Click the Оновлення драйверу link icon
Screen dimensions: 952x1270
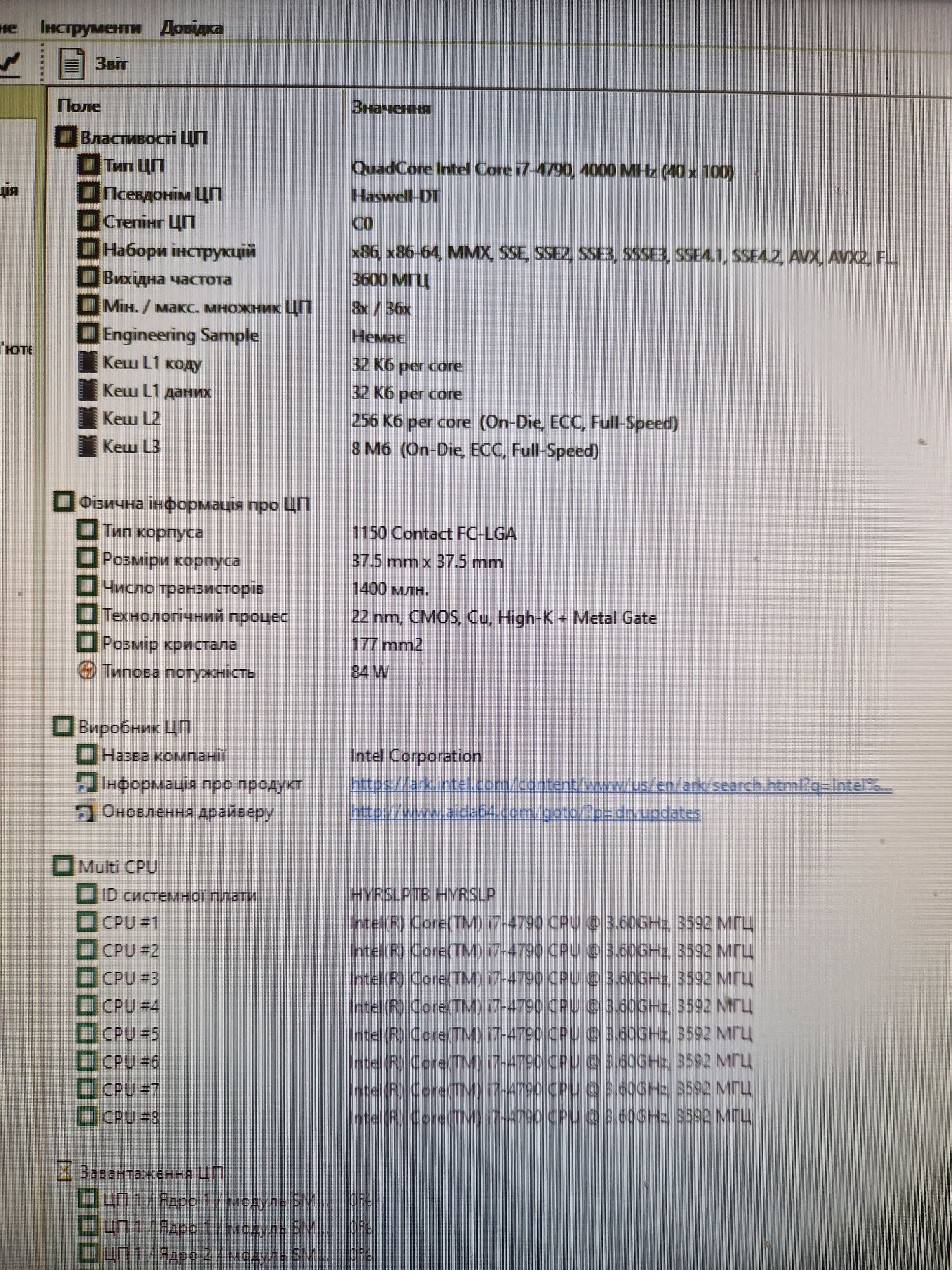86,812
